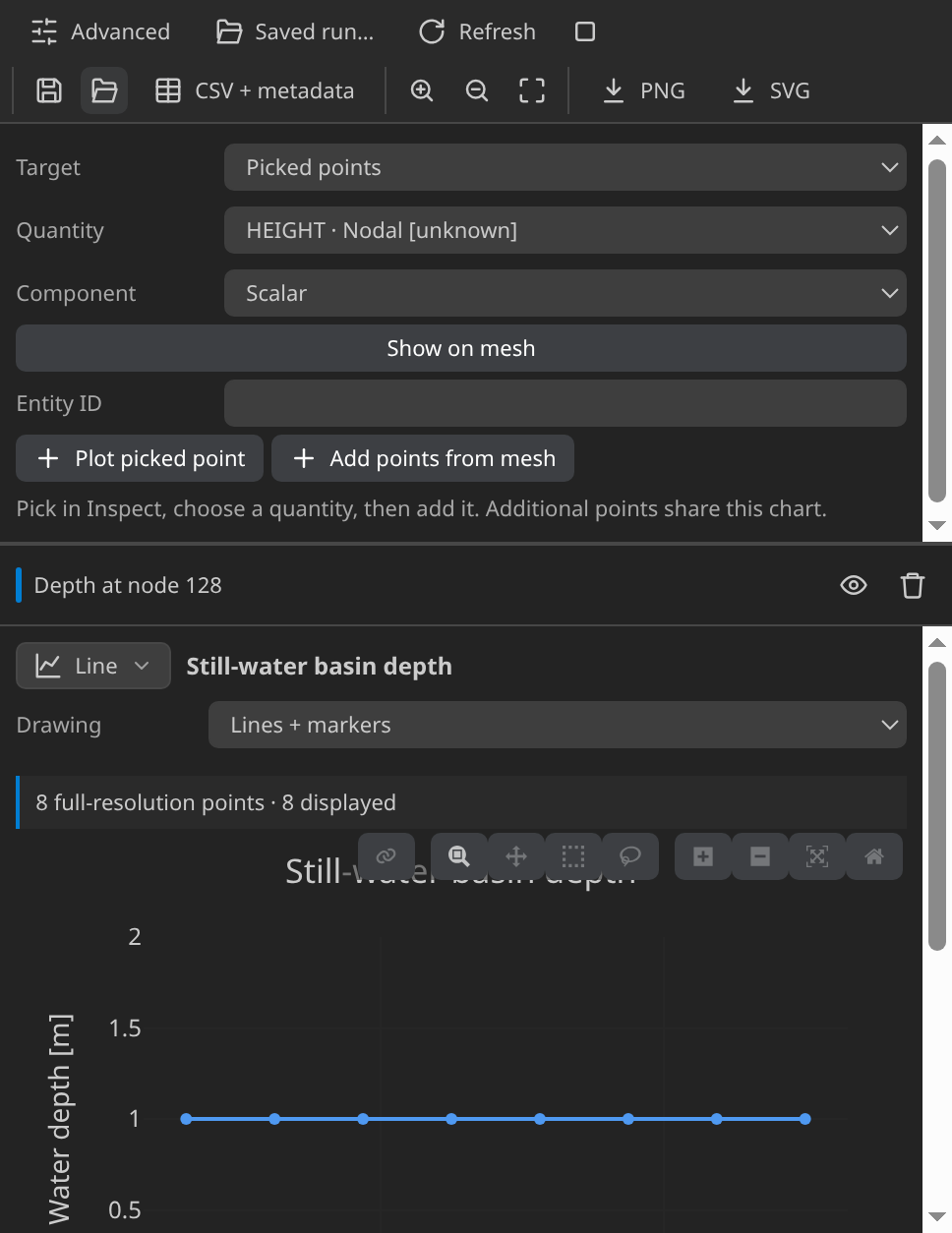Screen dimensions: 952x1233
Task: Click the y-axis tick label 2
Action: click(135, 937)
